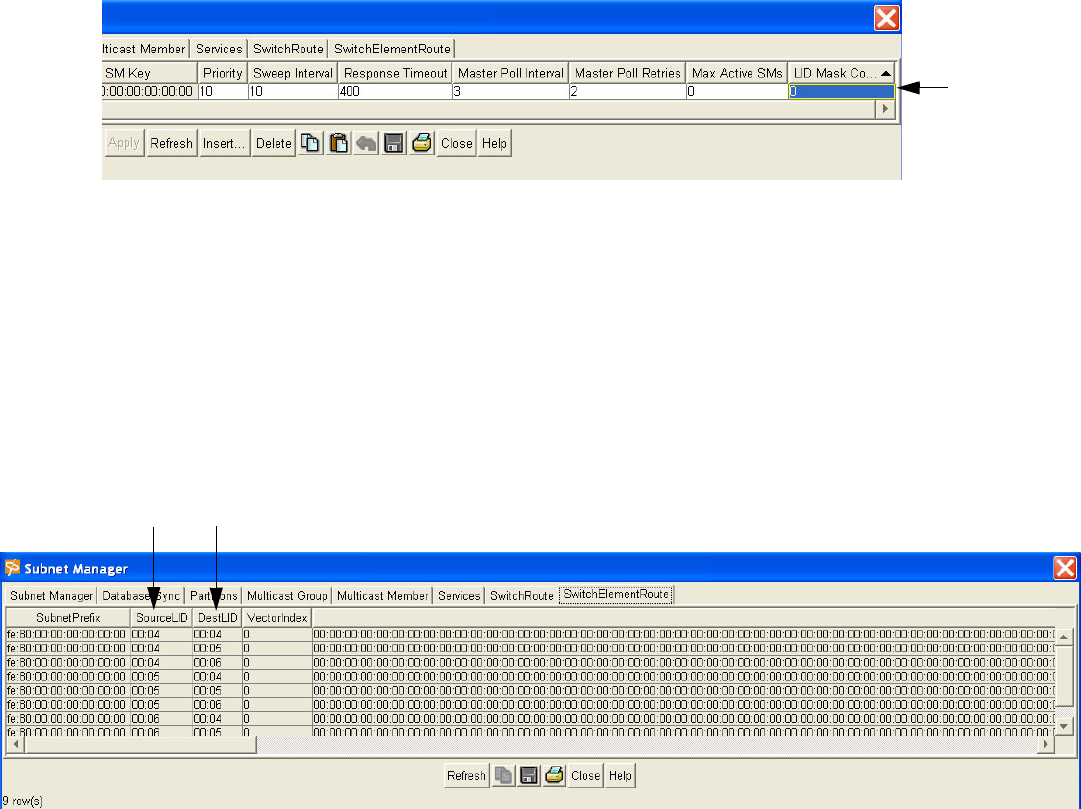Viewport: 1081px width, 809px height.
Task: Click the undo arrow icon
Action: click(x=367, y=143)
